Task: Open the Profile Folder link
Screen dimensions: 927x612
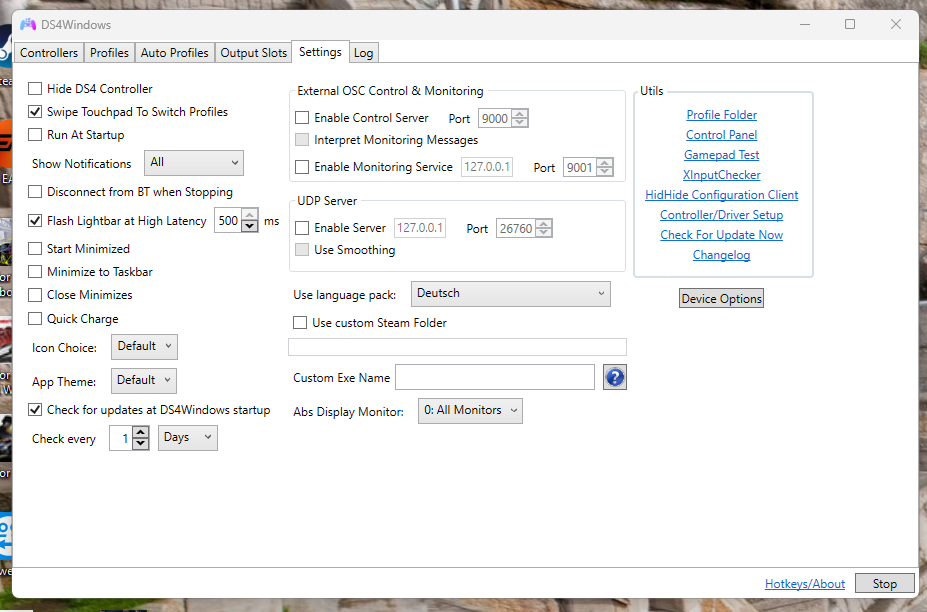Action: click(x=721, y=115)
